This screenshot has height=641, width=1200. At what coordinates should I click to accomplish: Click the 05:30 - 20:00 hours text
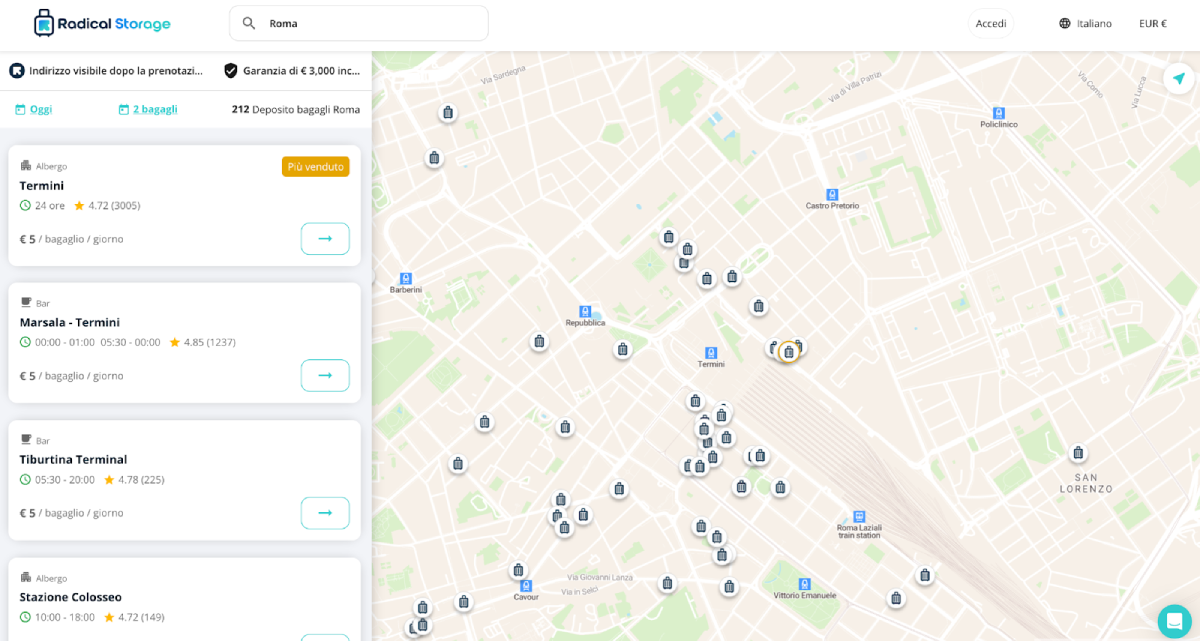tap(65, 480)
